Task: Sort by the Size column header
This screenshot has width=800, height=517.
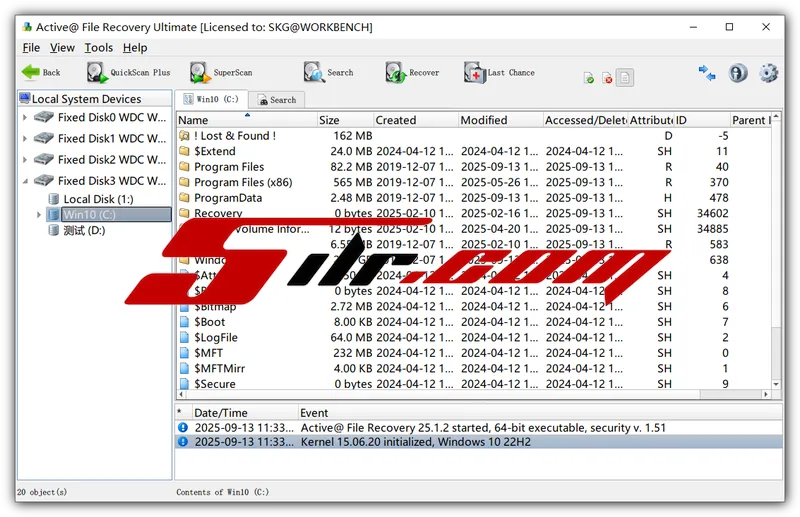Action: [345, 120]
